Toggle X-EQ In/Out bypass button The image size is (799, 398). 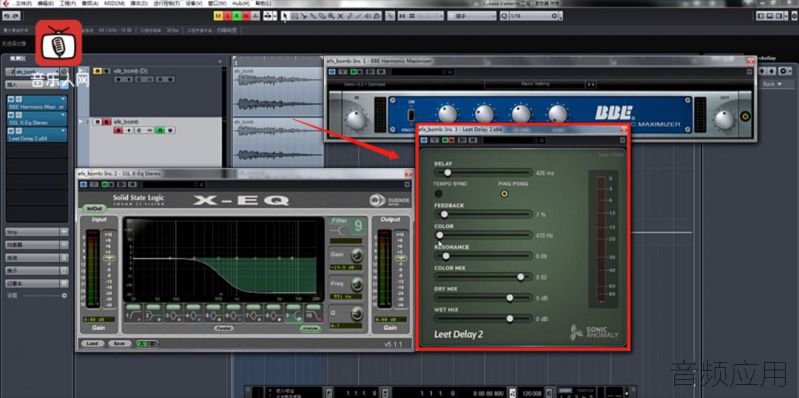94,208
